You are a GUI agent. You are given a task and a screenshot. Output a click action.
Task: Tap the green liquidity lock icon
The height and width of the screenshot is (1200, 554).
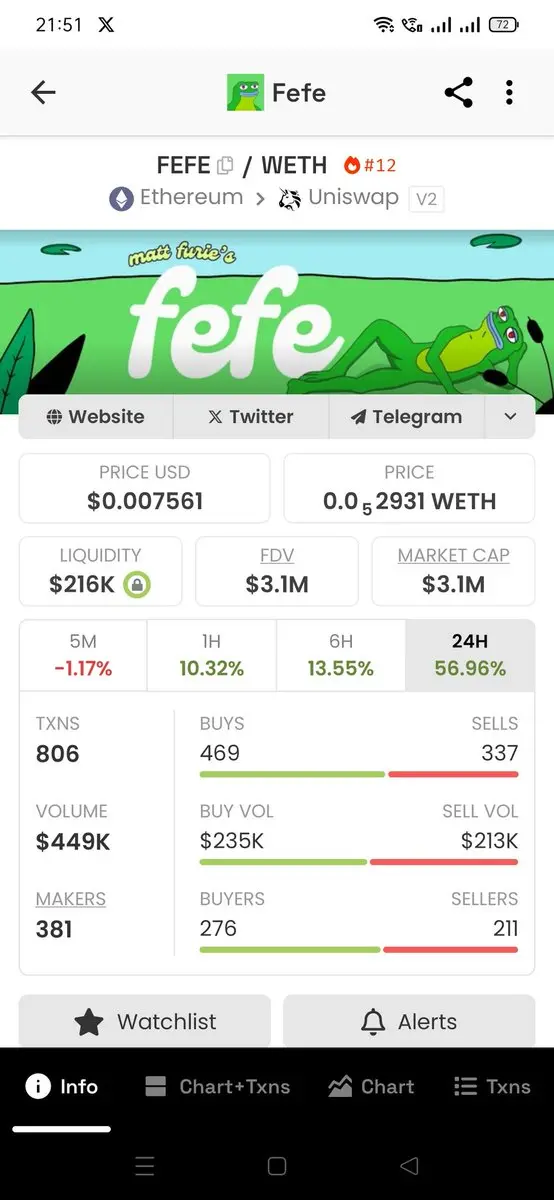[137, 585]
